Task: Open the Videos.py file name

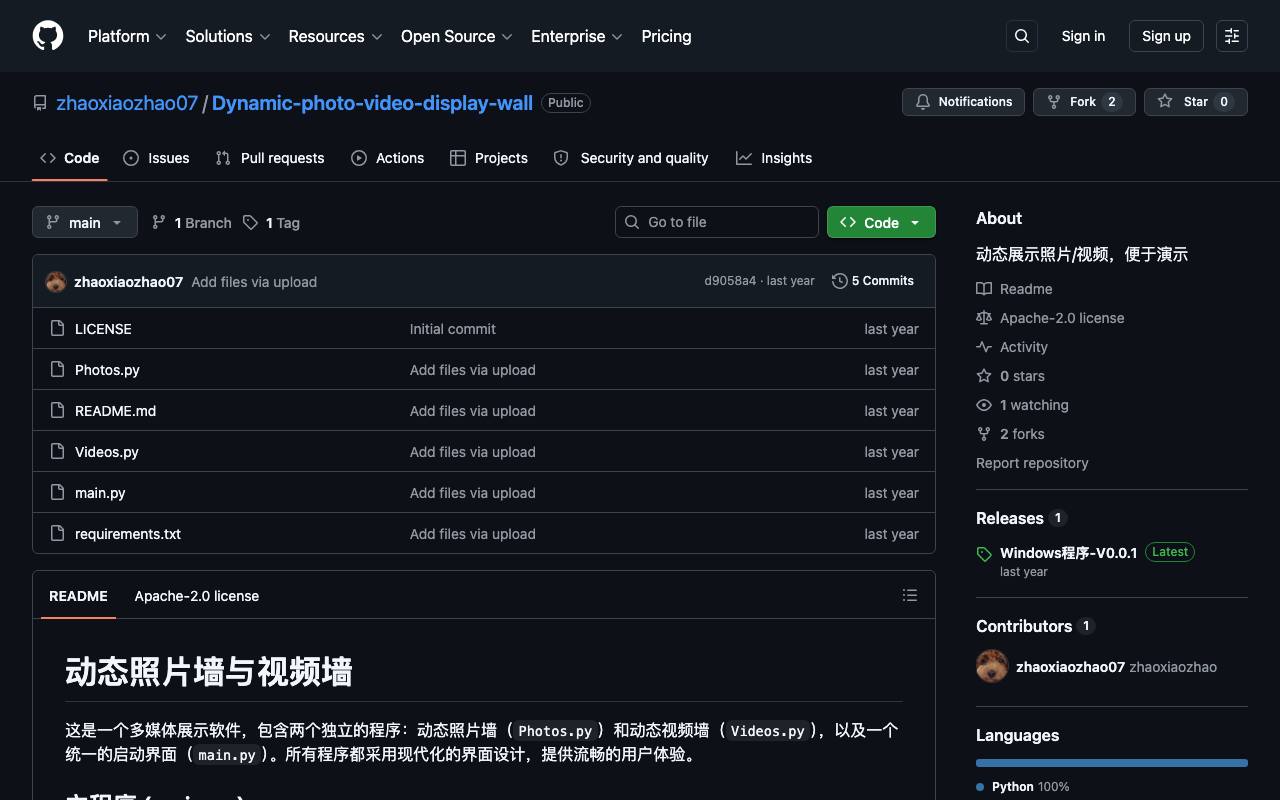Action: [107, 452]
